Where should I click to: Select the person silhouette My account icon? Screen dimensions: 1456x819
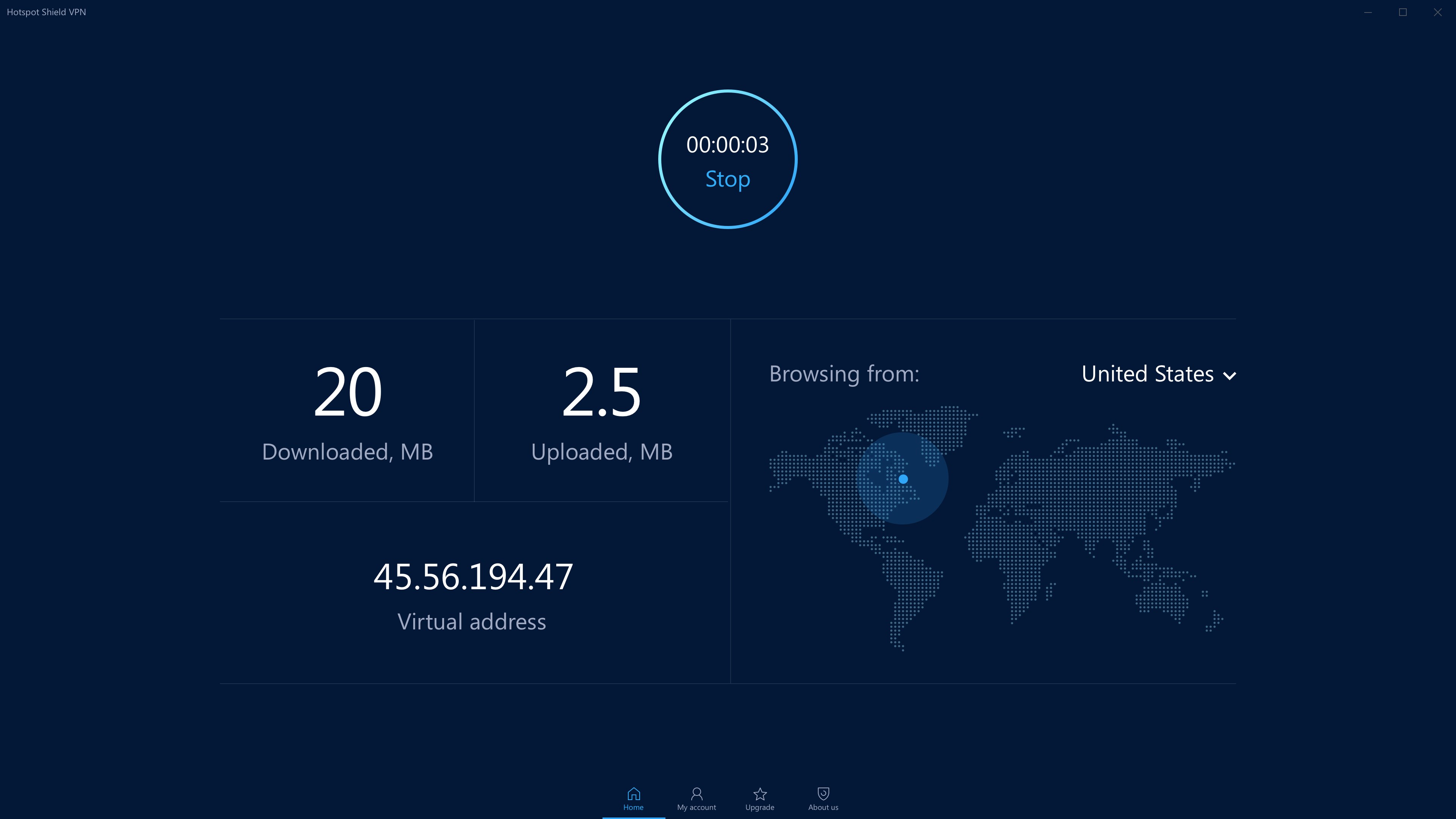(x=697, y=793)
